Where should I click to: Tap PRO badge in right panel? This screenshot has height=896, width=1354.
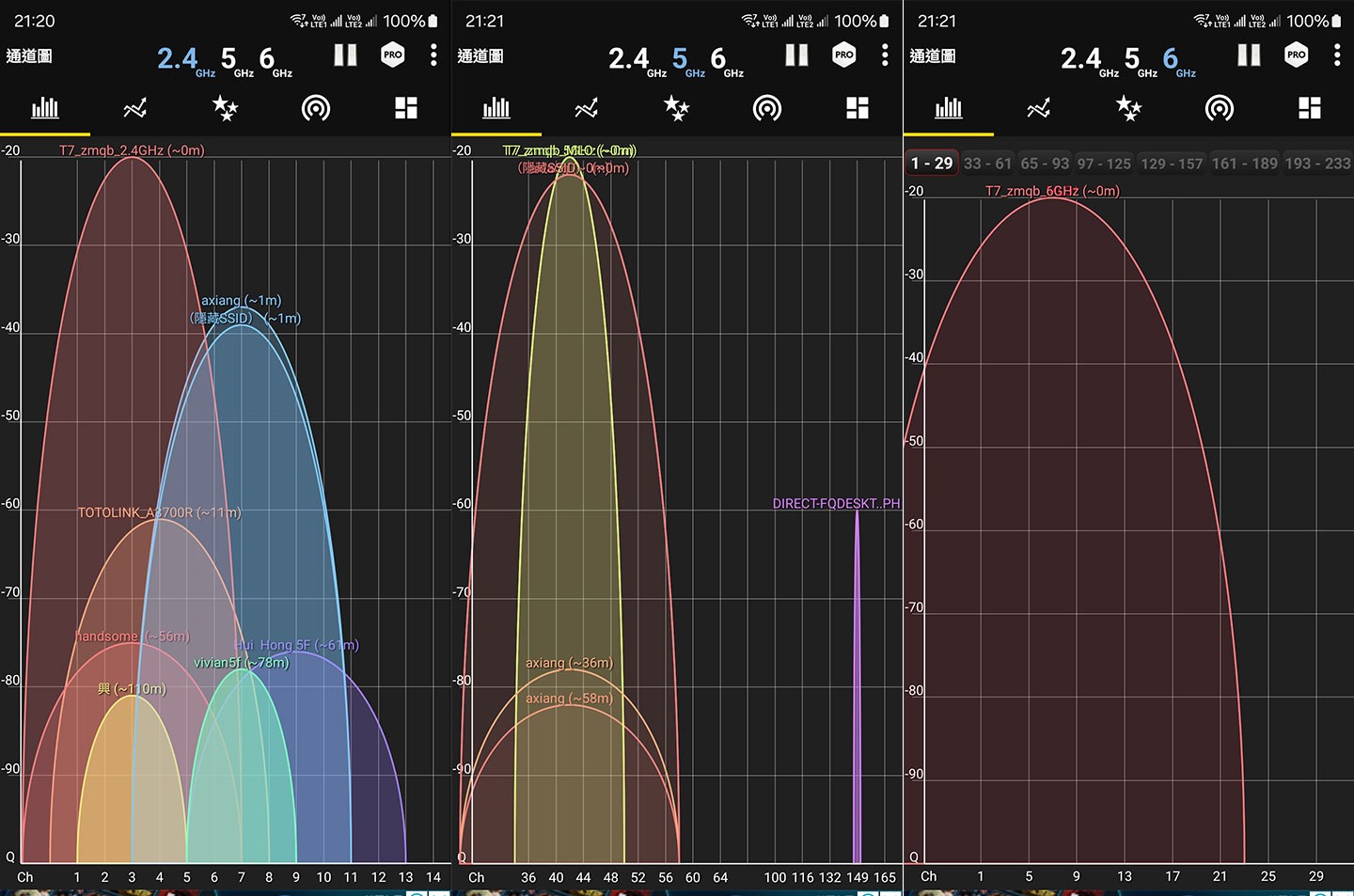[x=1297, y=55]
